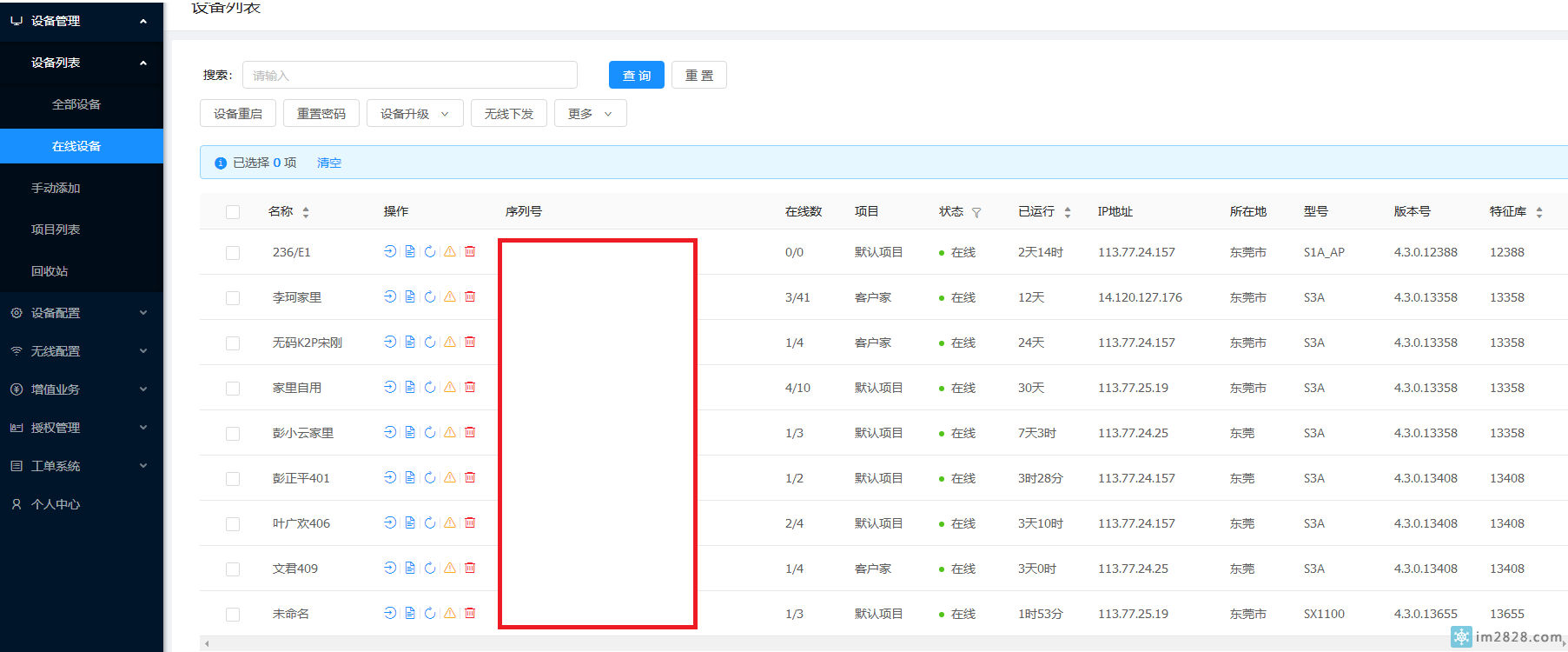
Task: Click the refresh icon for 文君409
Action: 430,568
